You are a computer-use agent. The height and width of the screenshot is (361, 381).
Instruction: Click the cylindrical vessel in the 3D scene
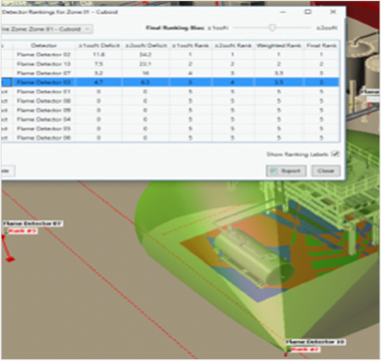click(253, 258)
